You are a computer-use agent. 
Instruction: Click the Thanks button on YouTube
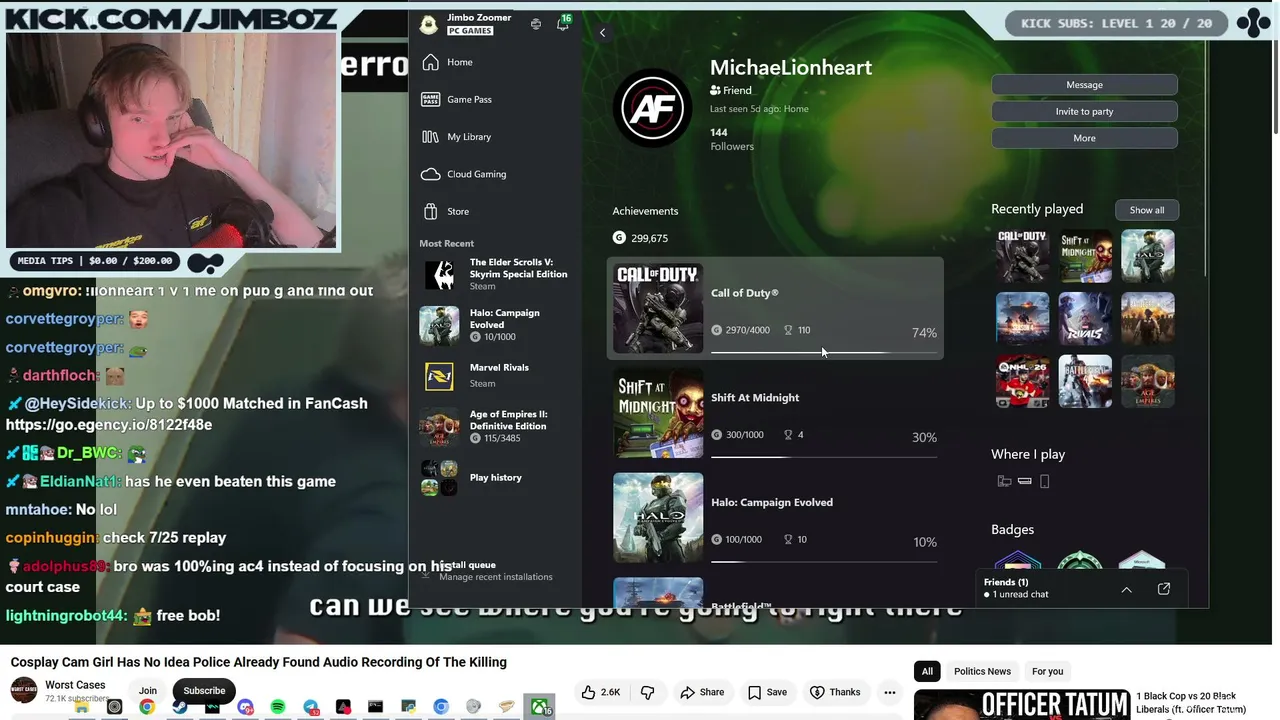click(834, 692)
